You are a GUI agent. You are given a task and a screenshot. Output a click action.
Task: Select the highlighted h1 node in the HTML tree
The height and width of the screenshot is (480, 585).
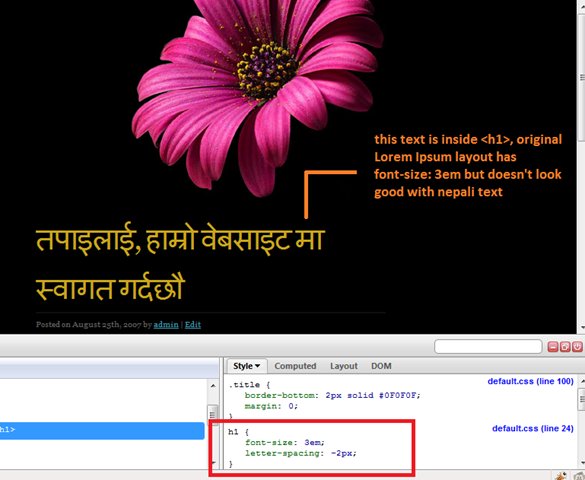coord(102,430)
